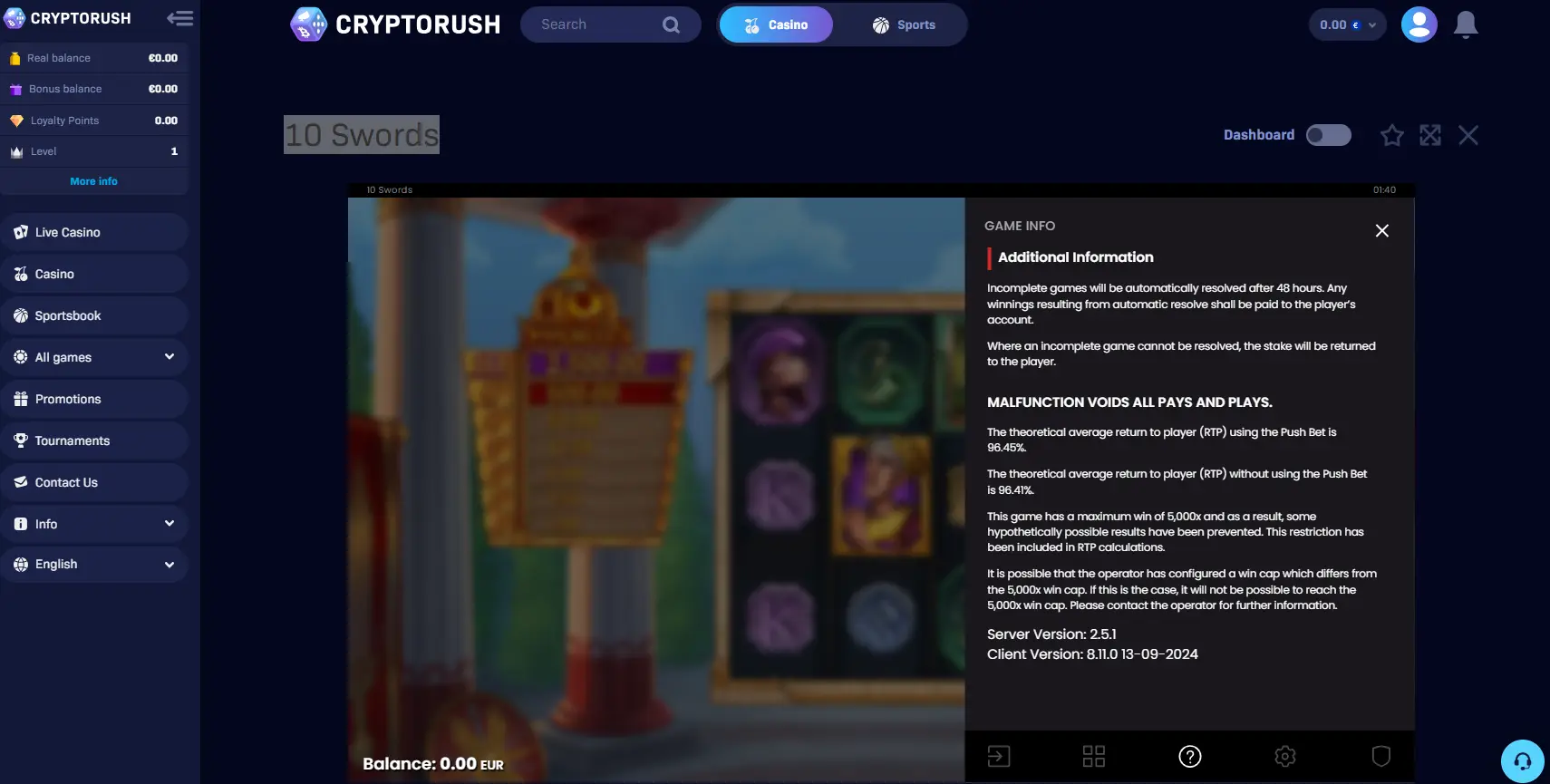This screenshot has width=1550, height=784.
Task: Click the 10 Swords title heading
Action: click(362, 134)
